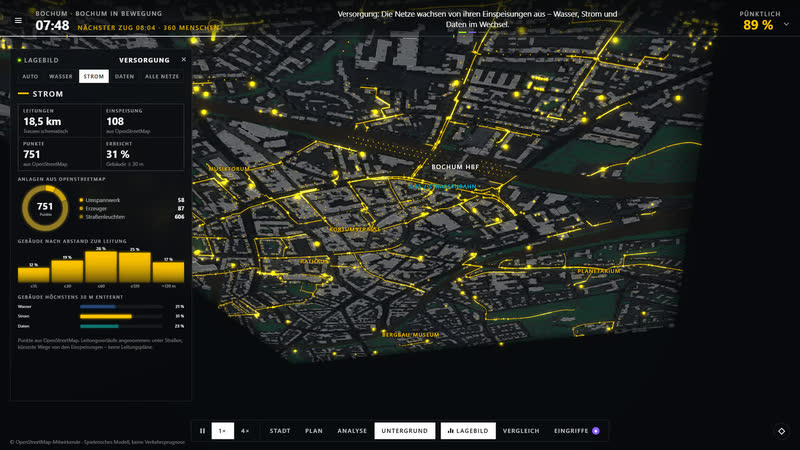The image size is (800, 450).
Task: Open the Eingriffe panel
Action: pyautogui.click(x=577, y=431)
